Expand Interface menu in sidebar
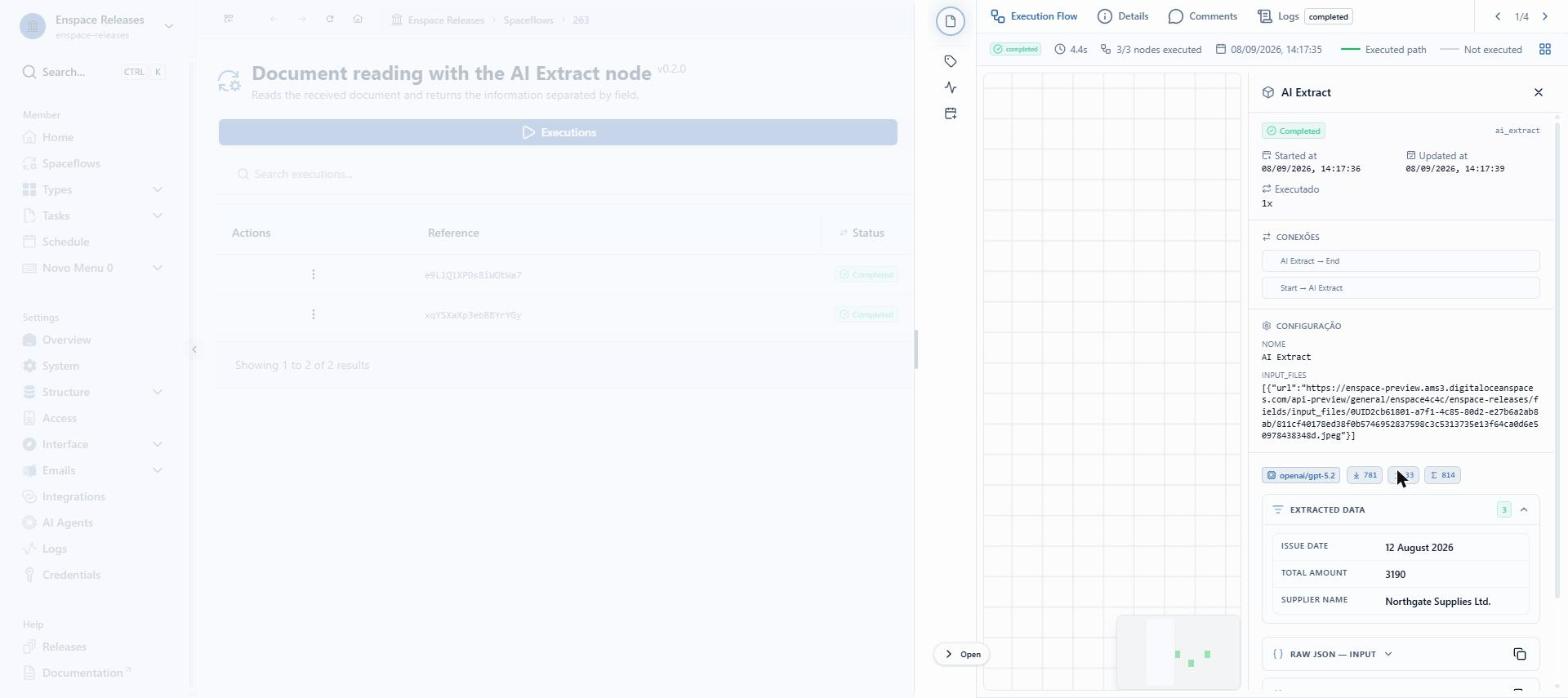 157,444
